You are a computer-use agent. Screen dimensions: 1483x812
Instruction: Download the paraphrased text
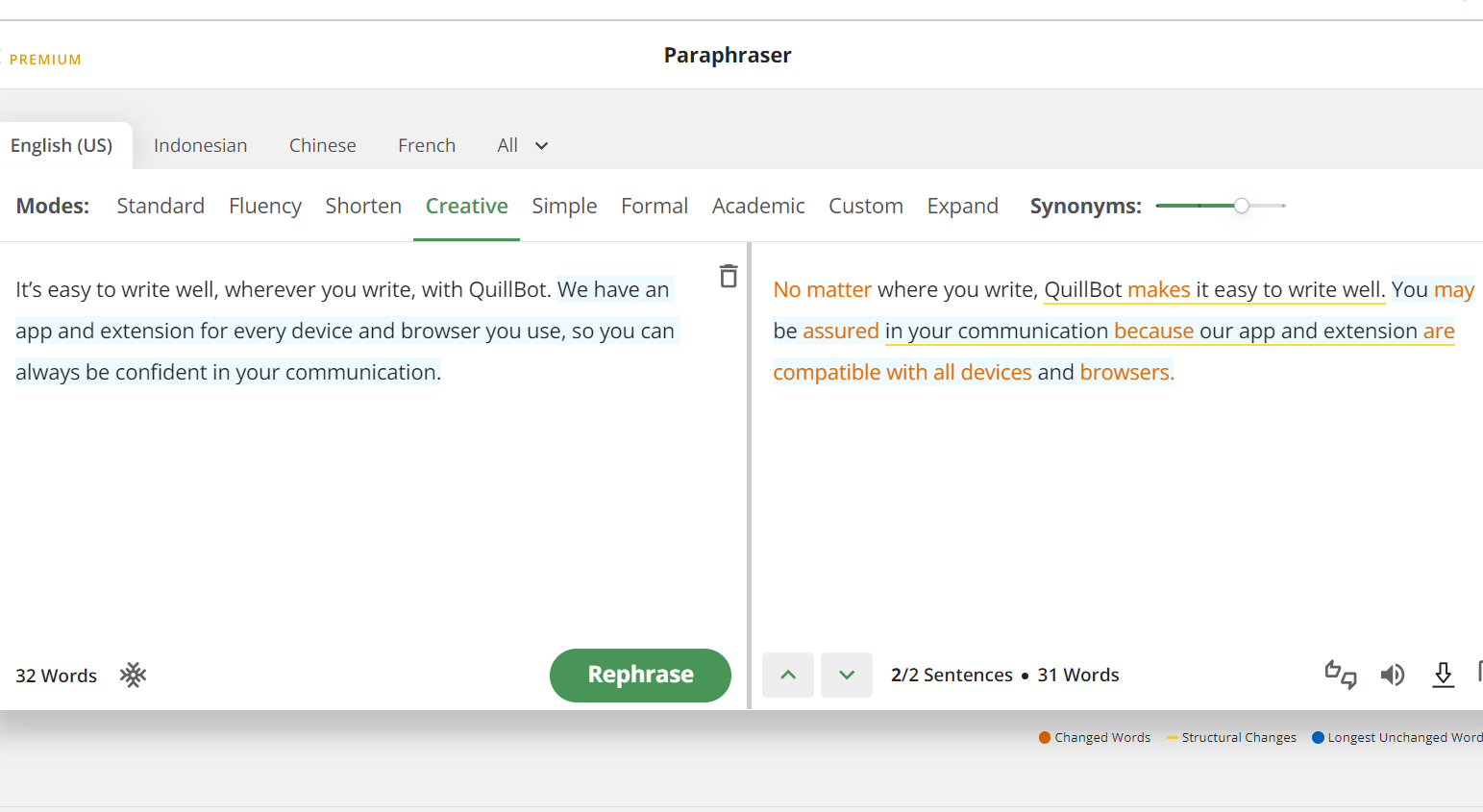1443,675
